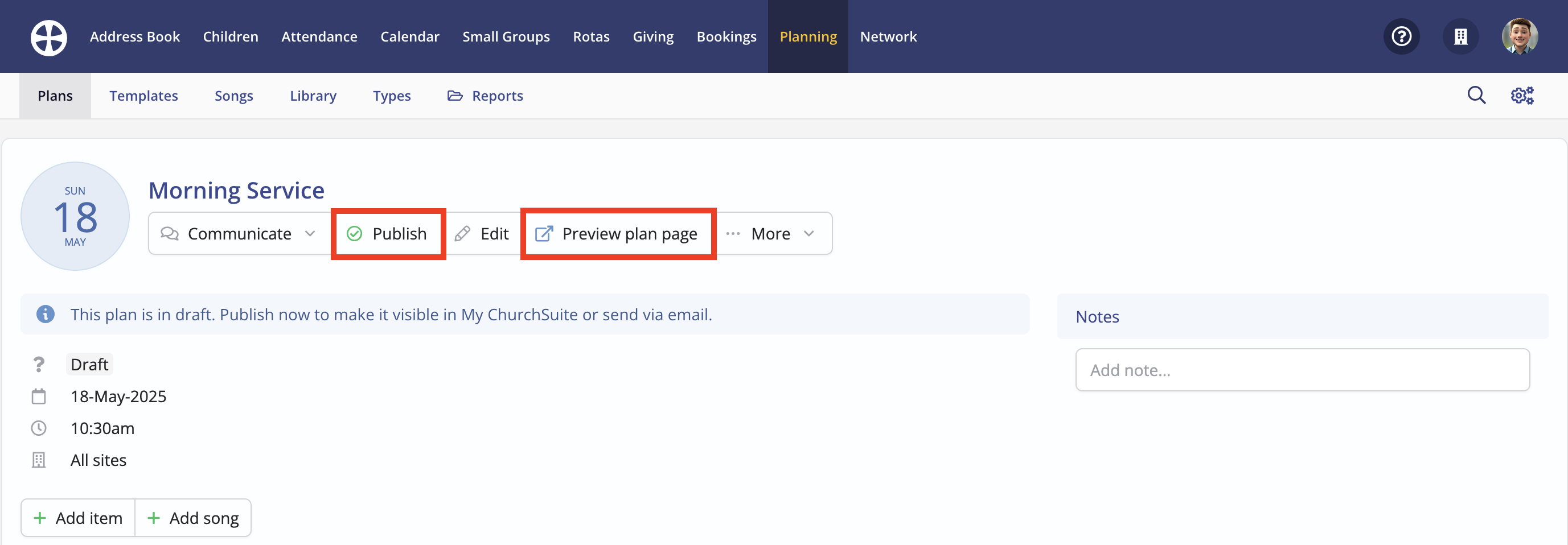
Task: Click the building sites icon in header
Action: [x=1460, y=36]
